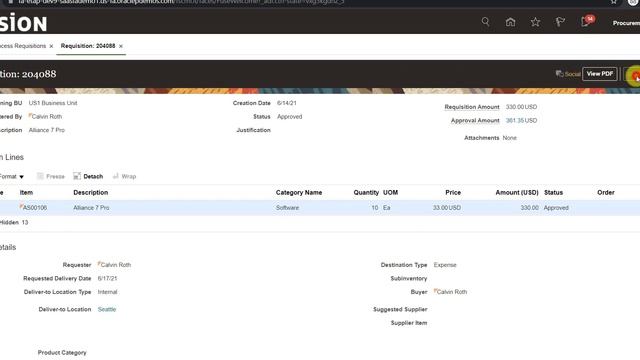Switch to Process Requisitions tab
Screen dimensions: 640x360
23,46
